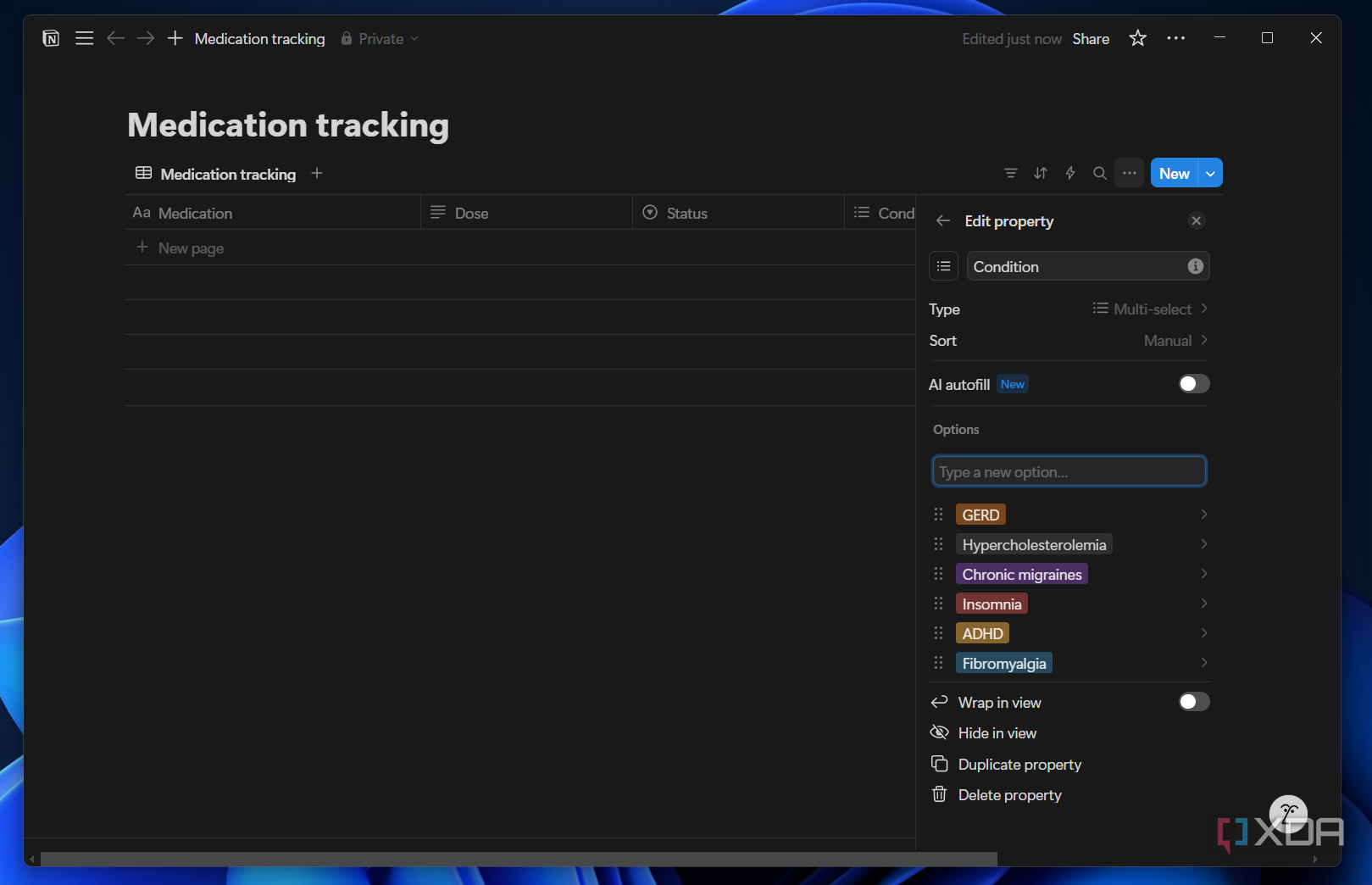The height and width of the screenshot is (885, 1372).
Task: Enable the AI autofill switch
Action: [1194, 384]
